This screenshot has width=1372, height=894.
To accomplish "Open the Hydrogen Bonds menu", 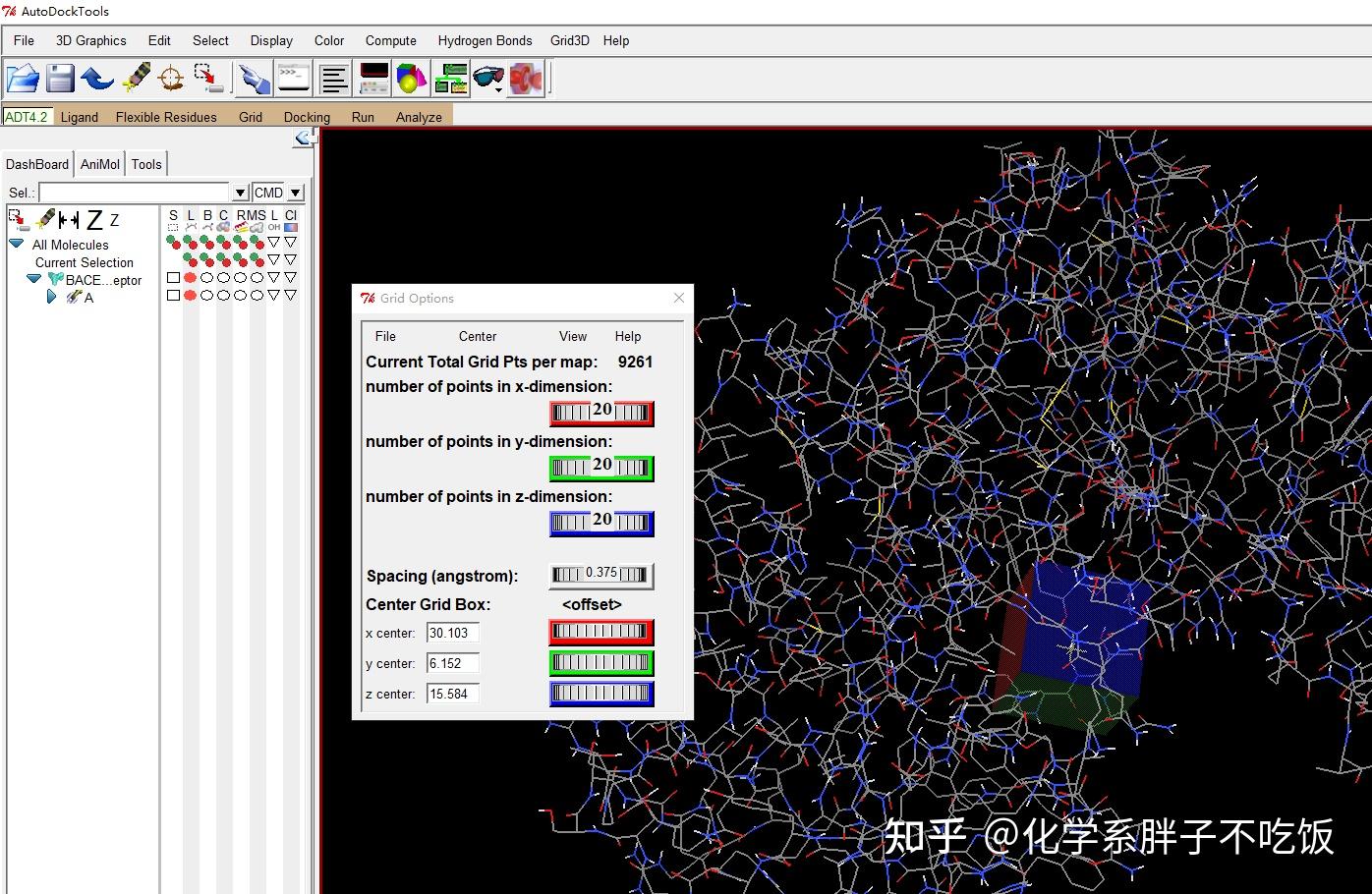I will coord(485,40).
